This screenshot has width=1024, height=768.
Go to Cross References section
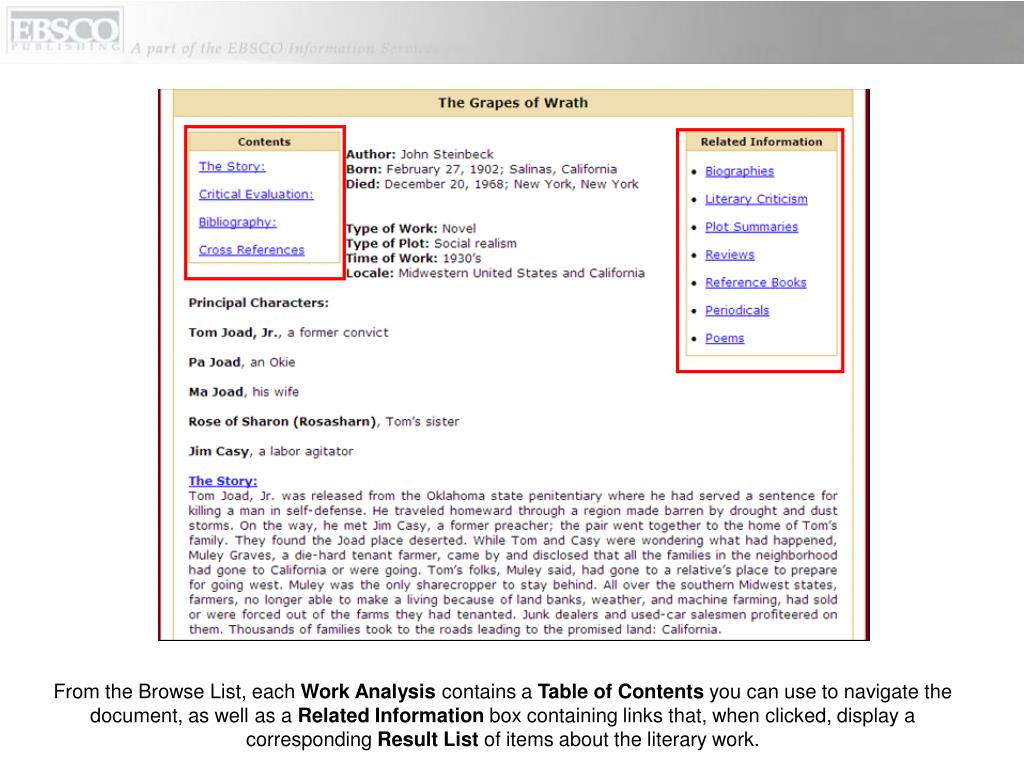(x=251, y=250)
